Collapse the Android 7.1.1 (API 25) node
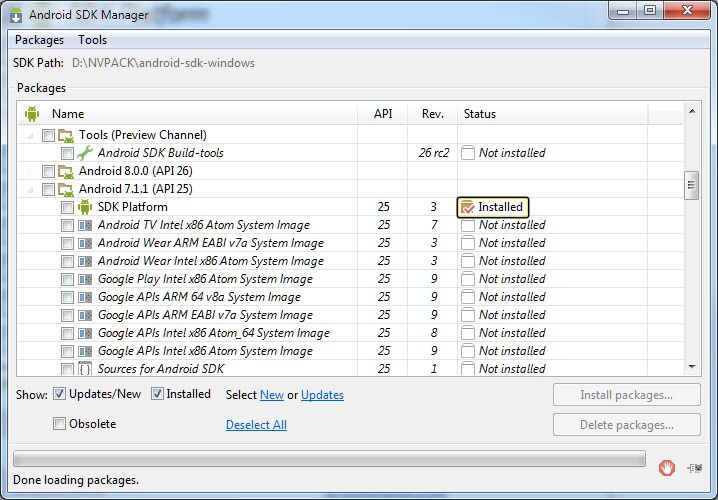This screenshot has width=718, height=500. pos(30,190)
